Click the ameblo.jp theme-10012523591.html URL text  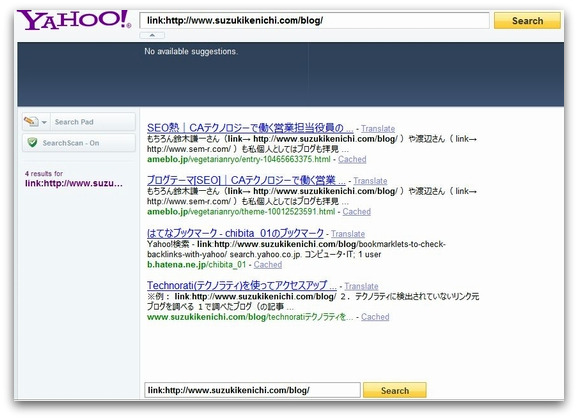(x=241, y=212)
